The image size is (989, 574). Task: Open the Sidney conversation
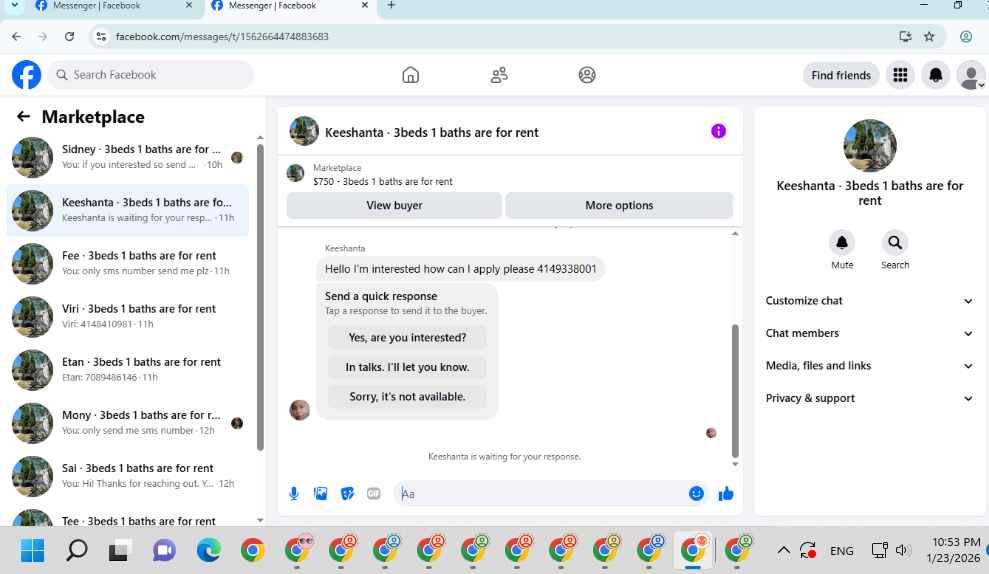click(127, 157)
